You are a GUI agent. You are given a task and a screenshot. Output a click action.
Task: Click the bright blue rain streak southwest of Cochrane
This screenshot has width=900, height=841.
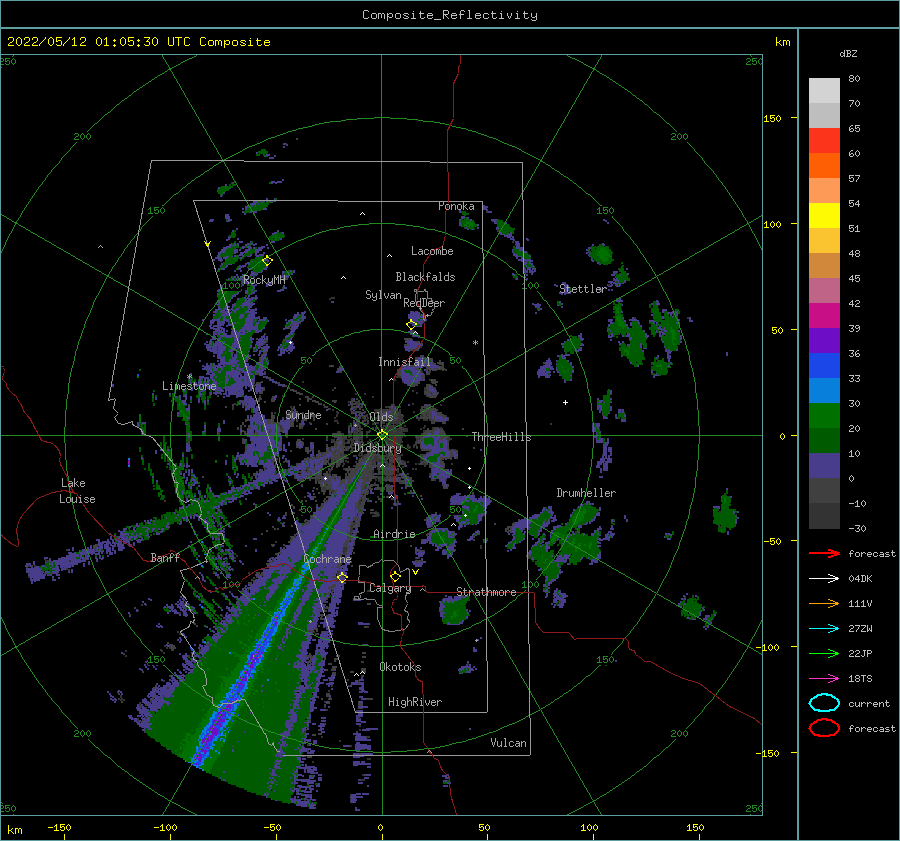point(253,660)
